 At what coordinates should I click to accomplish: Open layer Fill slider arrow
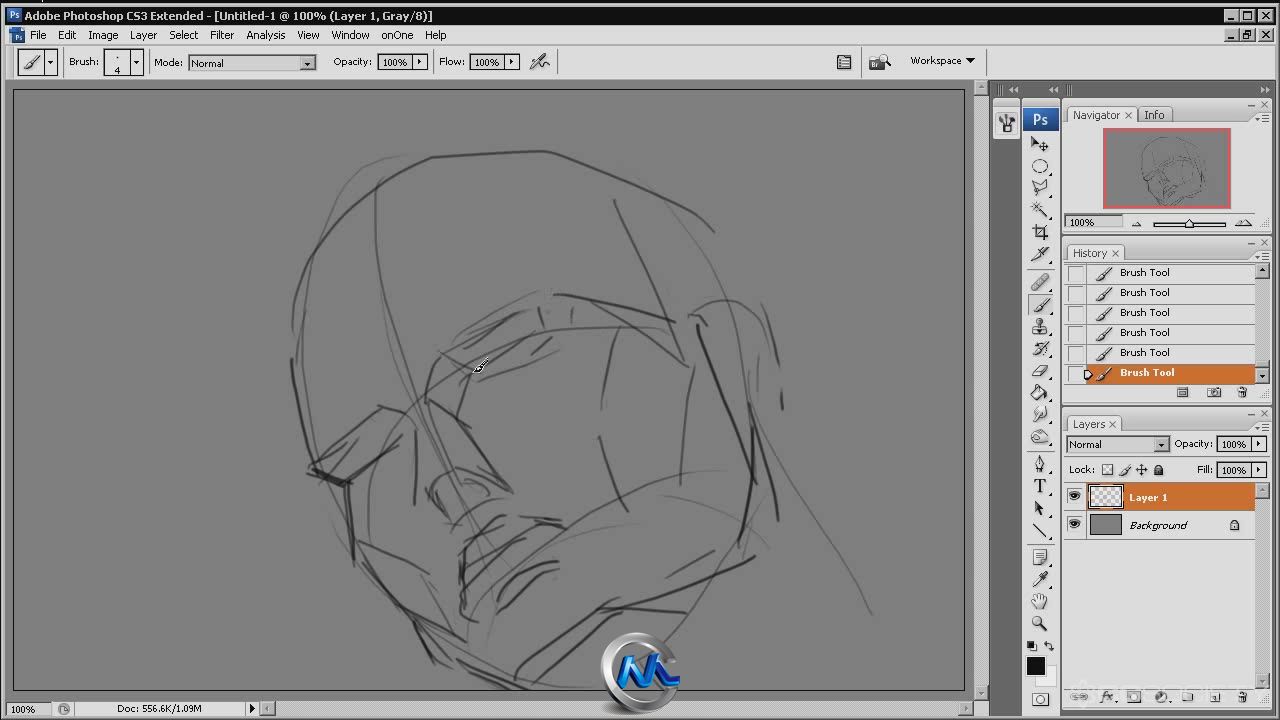(1259, 470)
